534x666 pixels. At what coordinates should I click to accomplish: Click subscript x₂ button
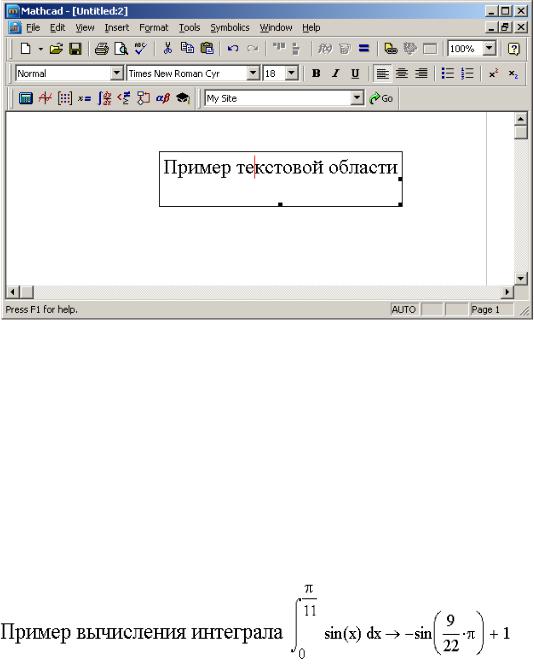click(x=513, y=73)
